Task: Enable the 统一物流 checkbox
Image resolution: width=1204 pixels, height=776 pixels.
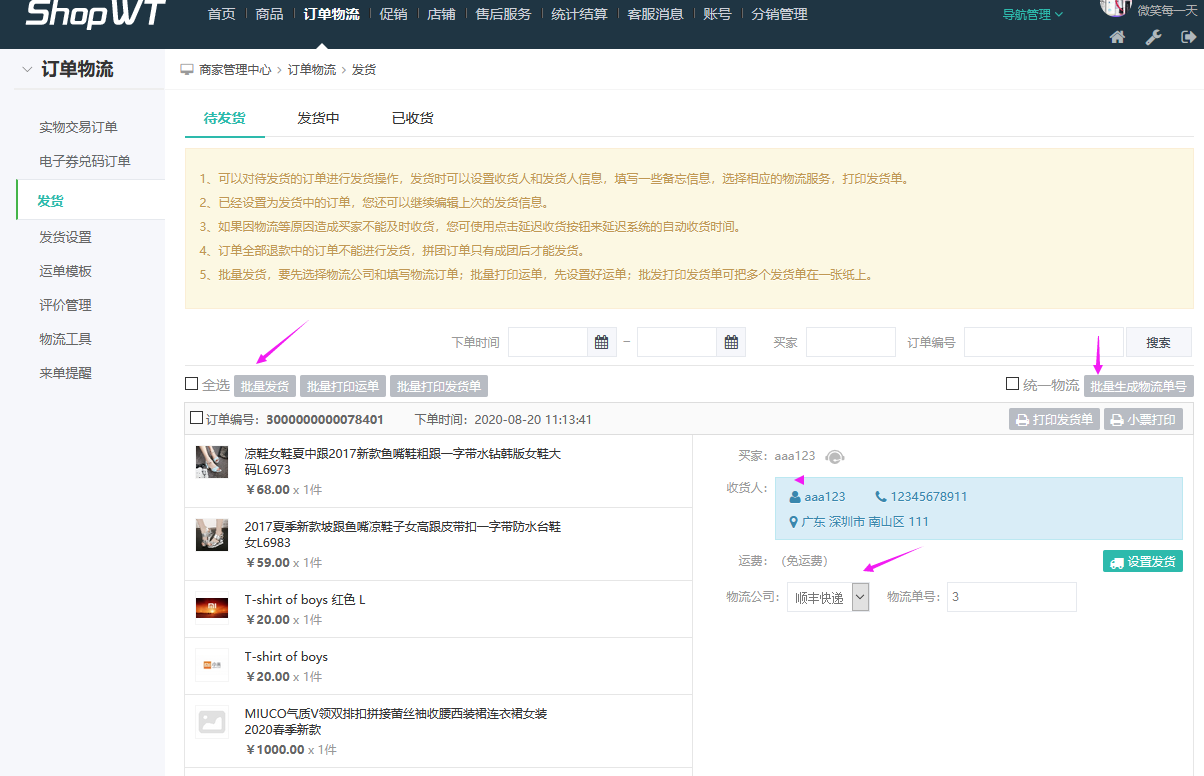Action: (1012, 384)
